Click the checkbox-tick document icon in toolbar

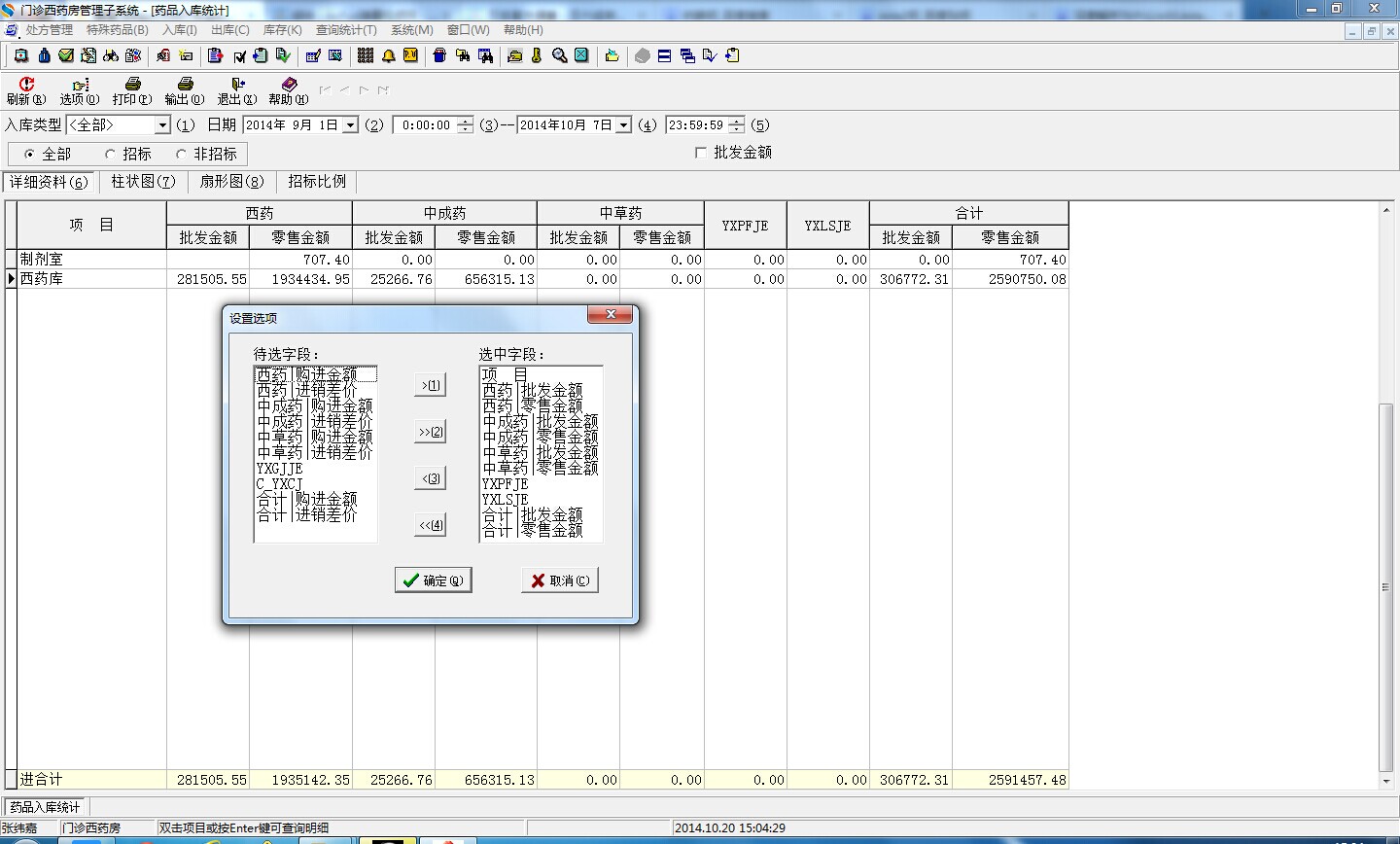(239, 55)
